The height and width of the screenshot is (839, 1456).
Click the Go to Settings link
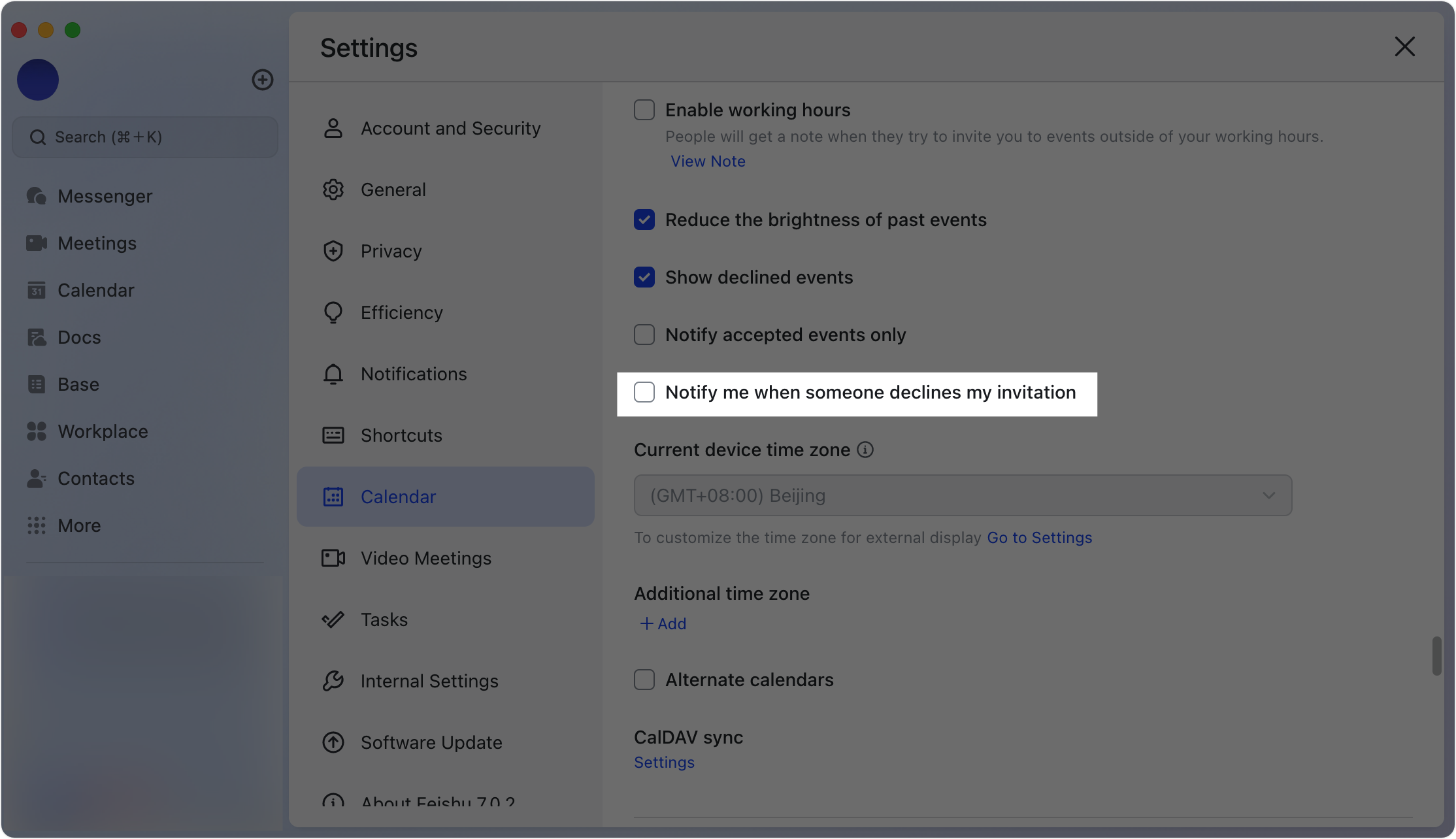click(x=1039, y=538)
